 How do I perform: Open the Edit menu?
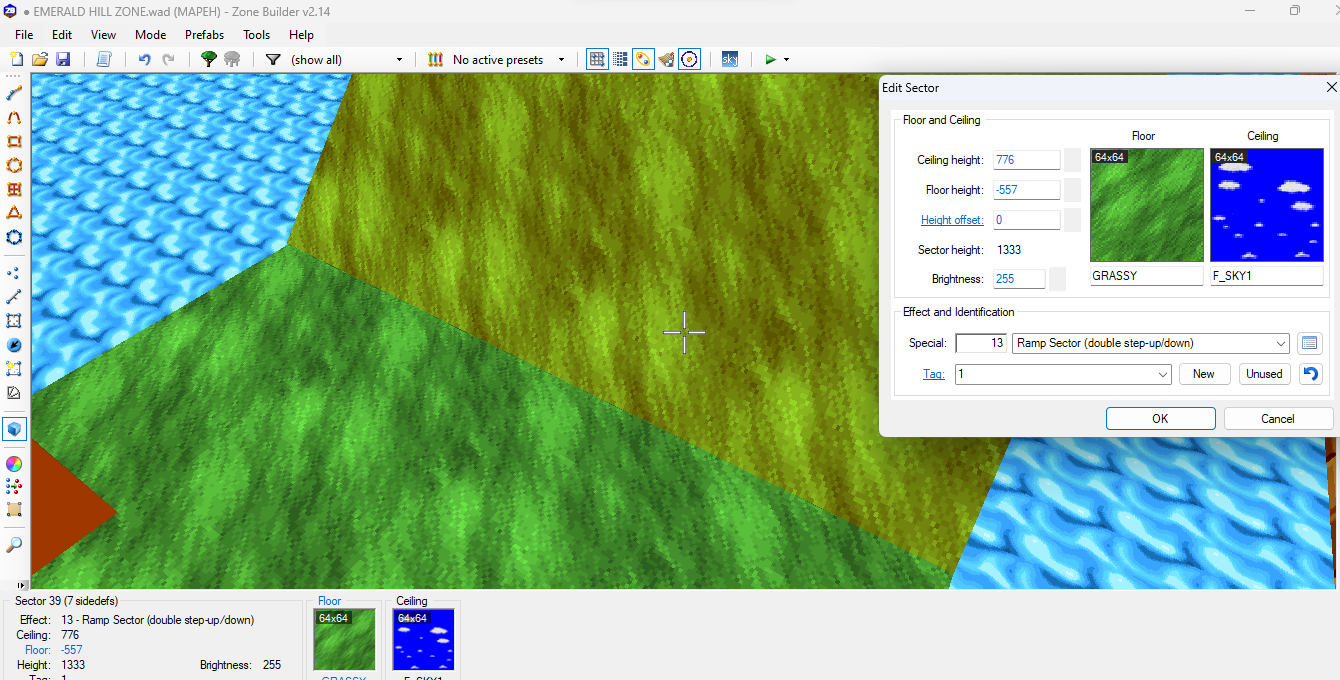pos(62,35)
